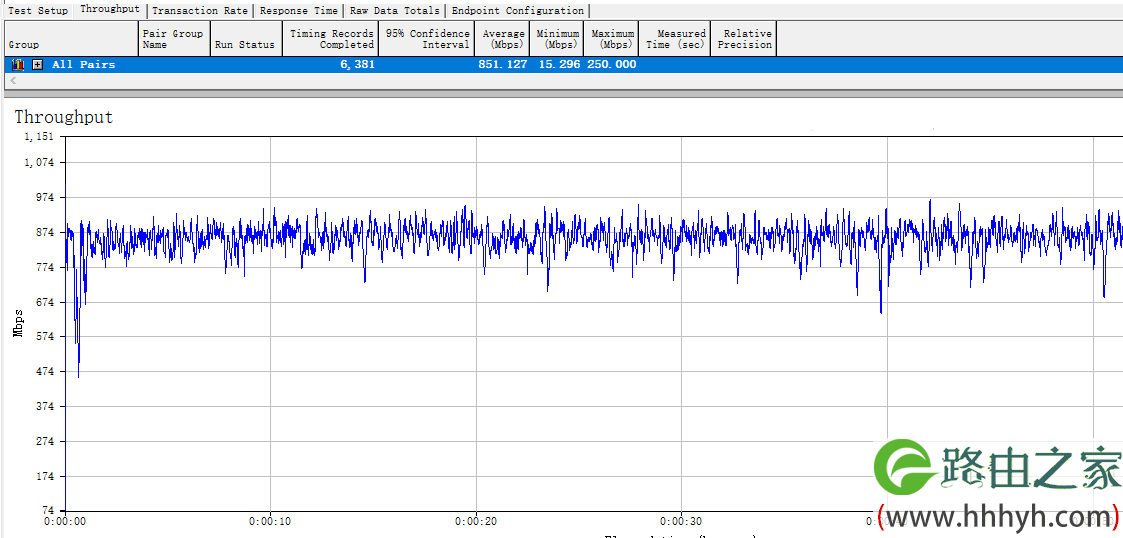
Task: Click the 250.000 maximum value
Action: tap(612, 64)
